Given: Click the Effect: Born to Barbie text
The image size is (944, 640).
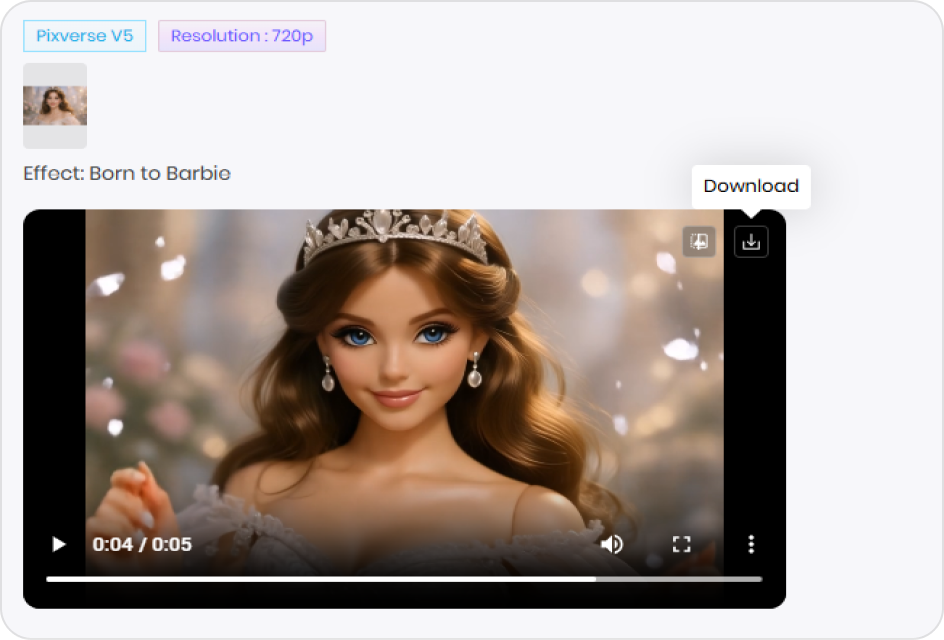Looking at the screenshot, I should (x=127, y=173).
